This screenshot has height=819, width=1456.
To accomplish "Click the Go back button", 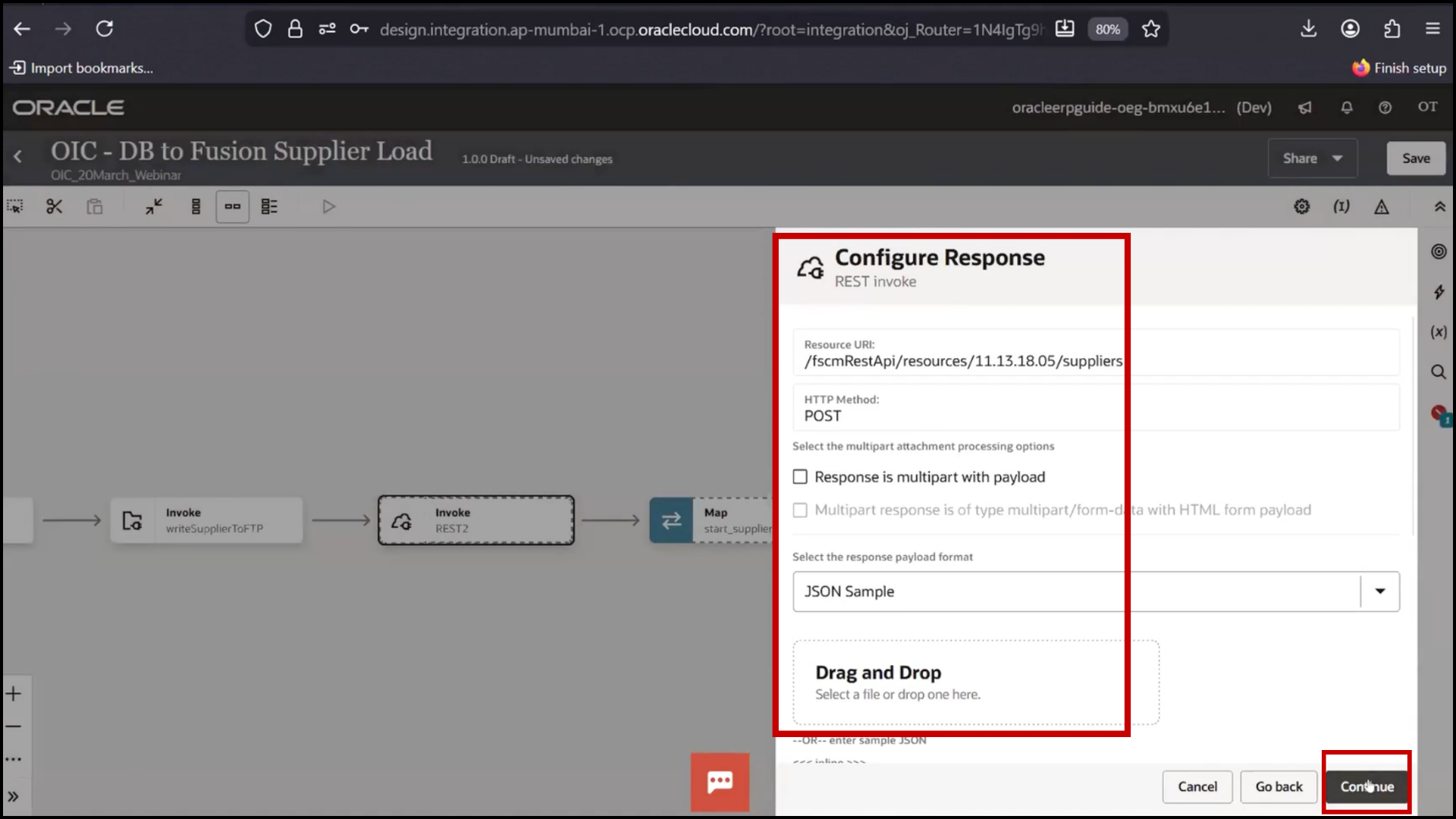I will [1279, 787].
